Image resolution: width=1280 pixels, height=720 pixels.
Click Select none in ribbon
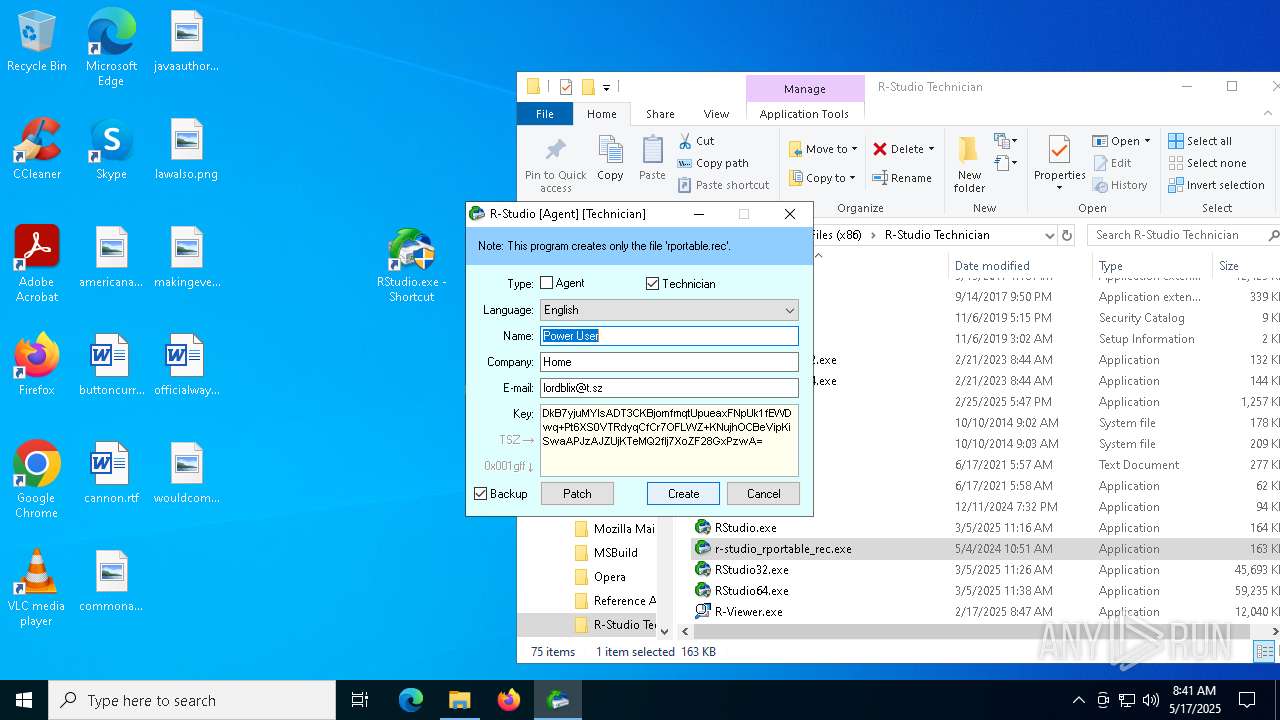point(1207,163)
